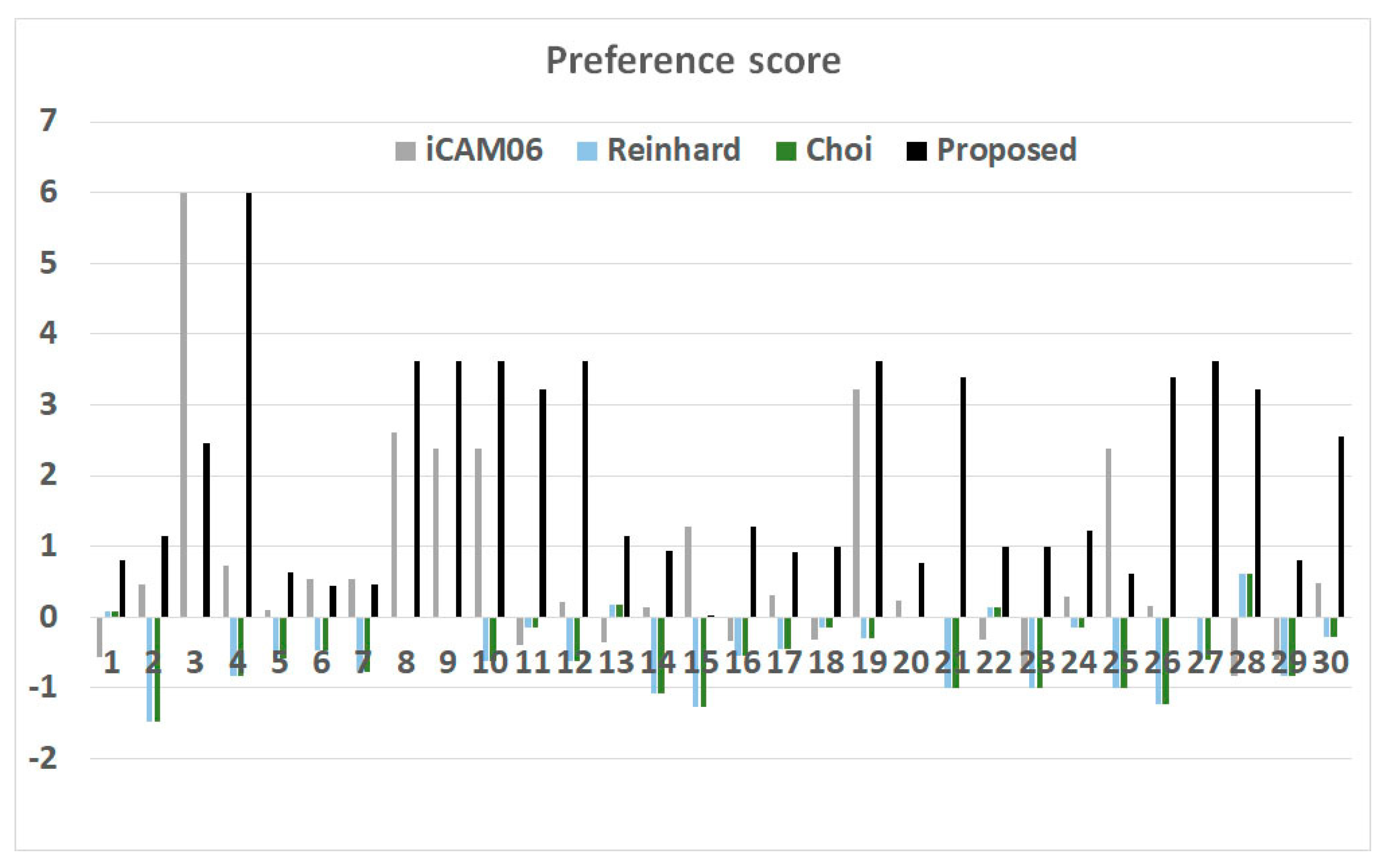Screen dimensions: 1383x868
Task: Click the light blue Reinhard legend swatch
Action: [587, 151]
